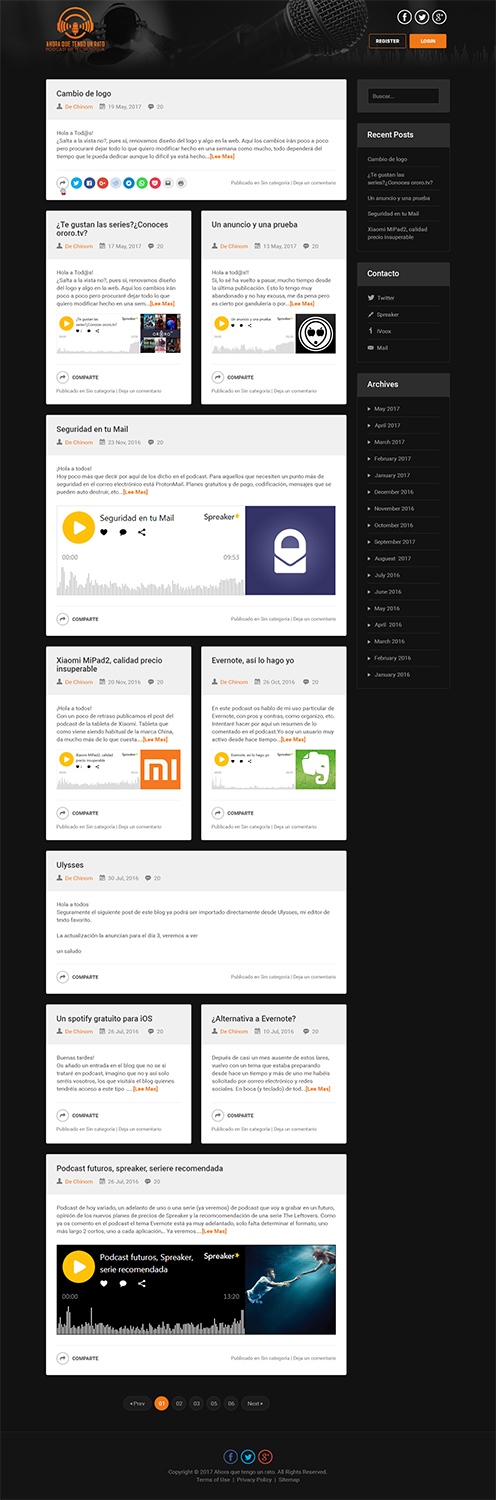Go to pagination page 02
Image resolution: width=496 pixels, height=1500 pixels.
pos(179,1404)
